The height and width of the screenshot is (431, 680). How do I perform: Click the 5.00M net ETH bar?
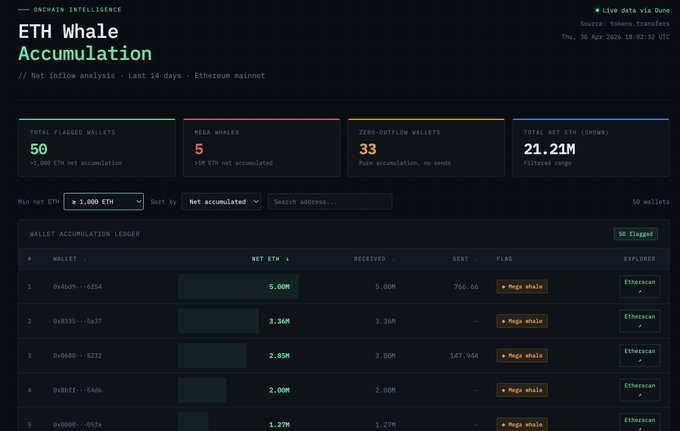point(238,287)
